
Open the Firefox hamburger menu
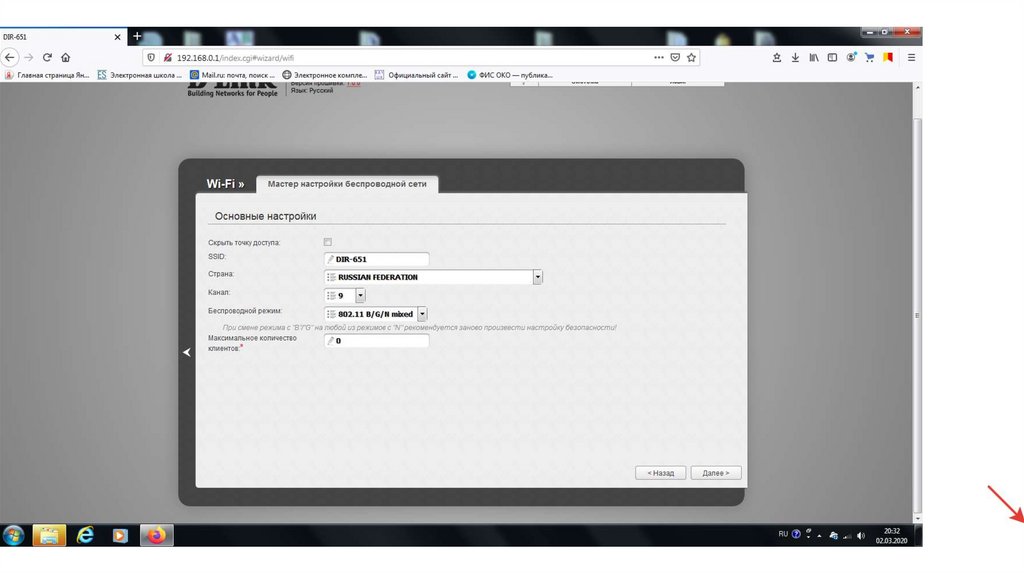tap(911, 57)
